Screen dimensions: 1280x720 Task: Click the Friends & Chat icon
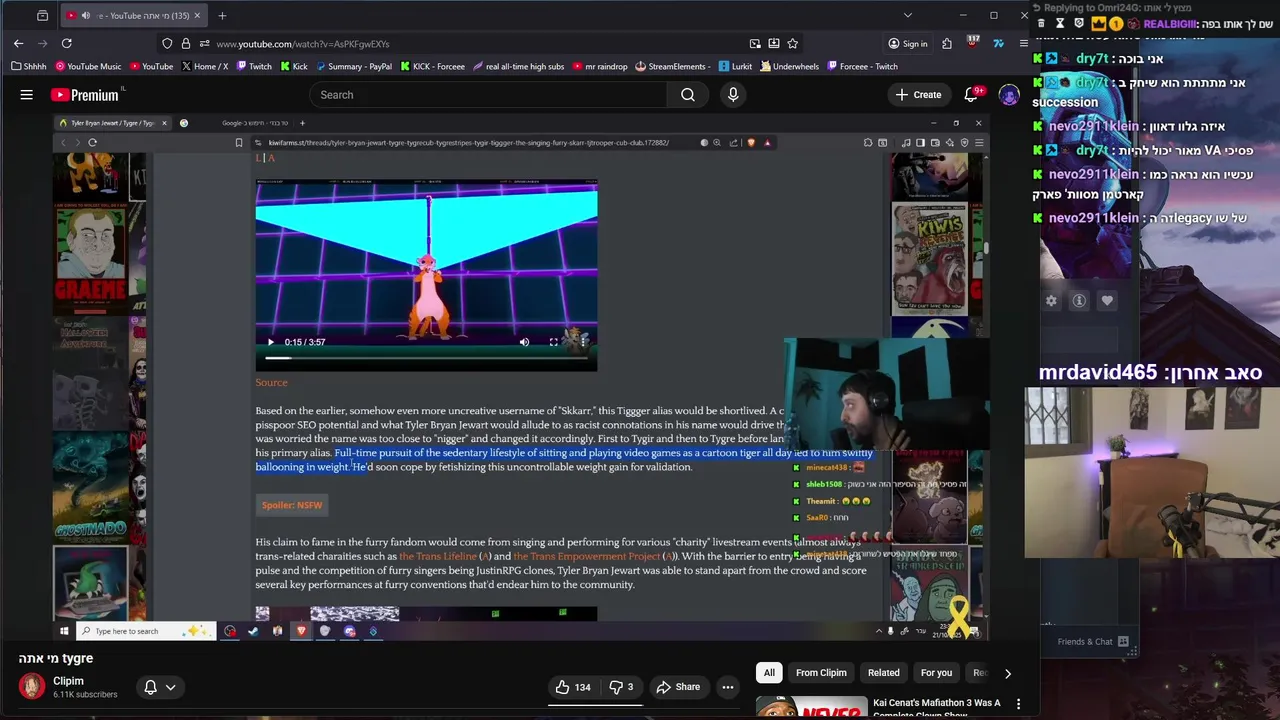point(1123,642)
